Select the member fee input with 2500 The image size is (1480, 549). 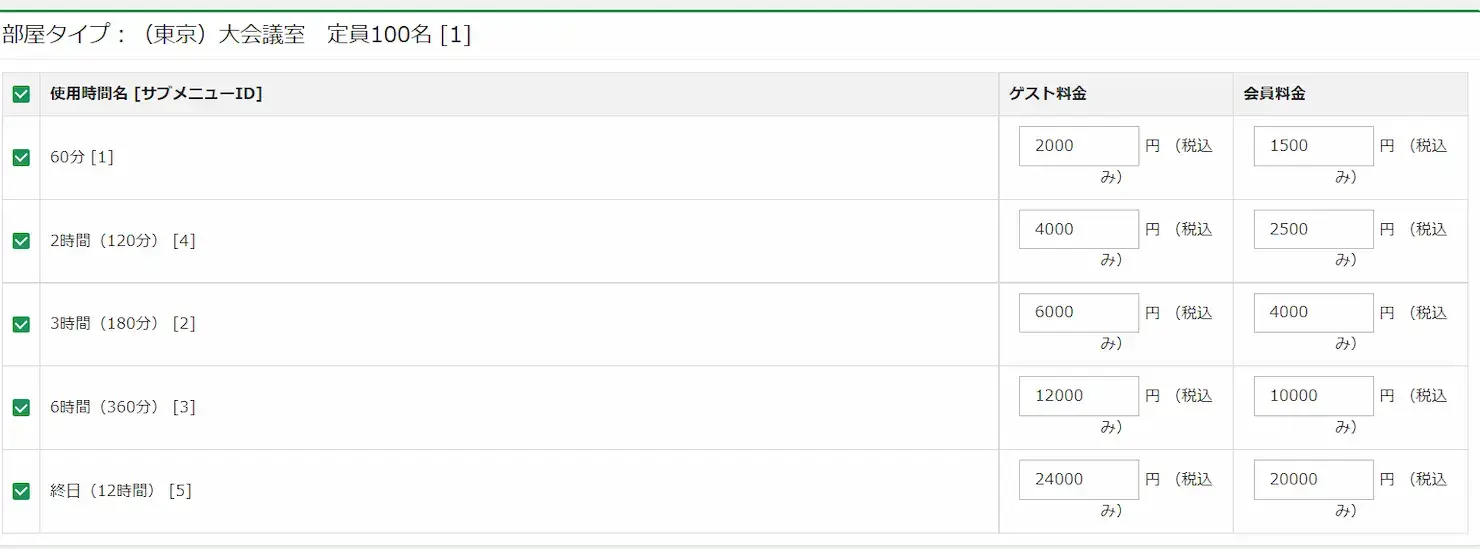1314,229
